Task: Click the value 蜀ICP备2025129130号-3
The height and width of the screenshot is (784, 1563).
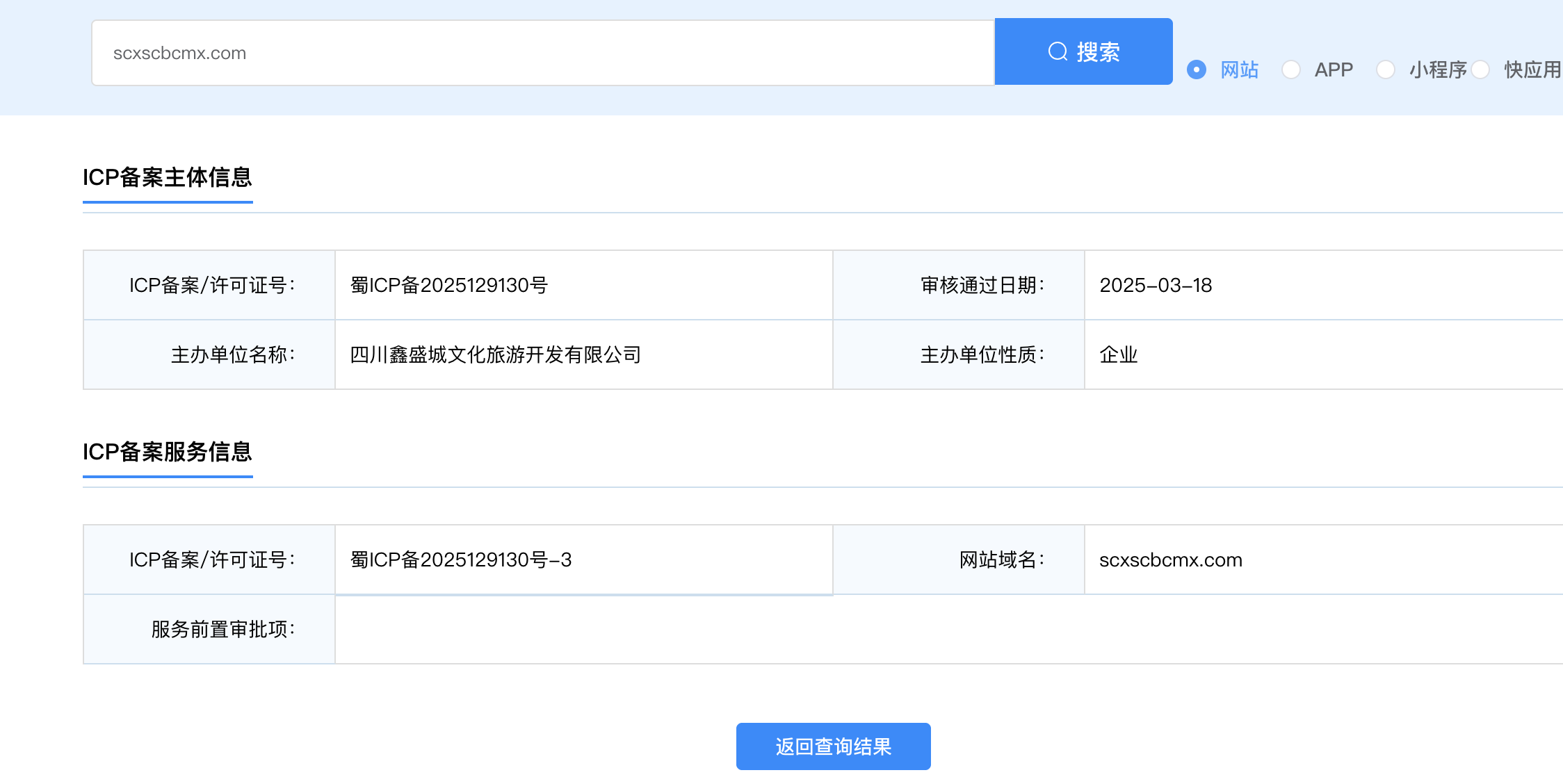Action: tap(461, 560)
